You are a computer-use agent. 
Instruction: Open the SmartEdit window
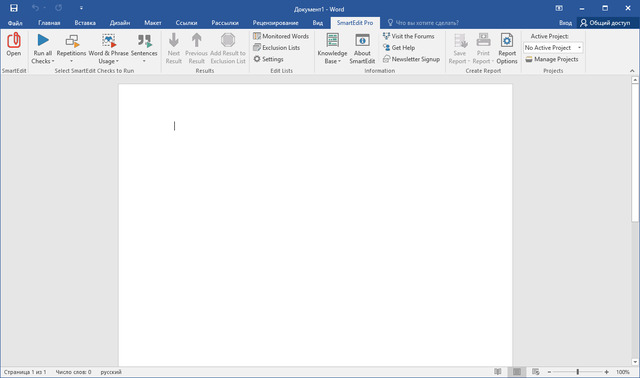(x=13, y=45)
